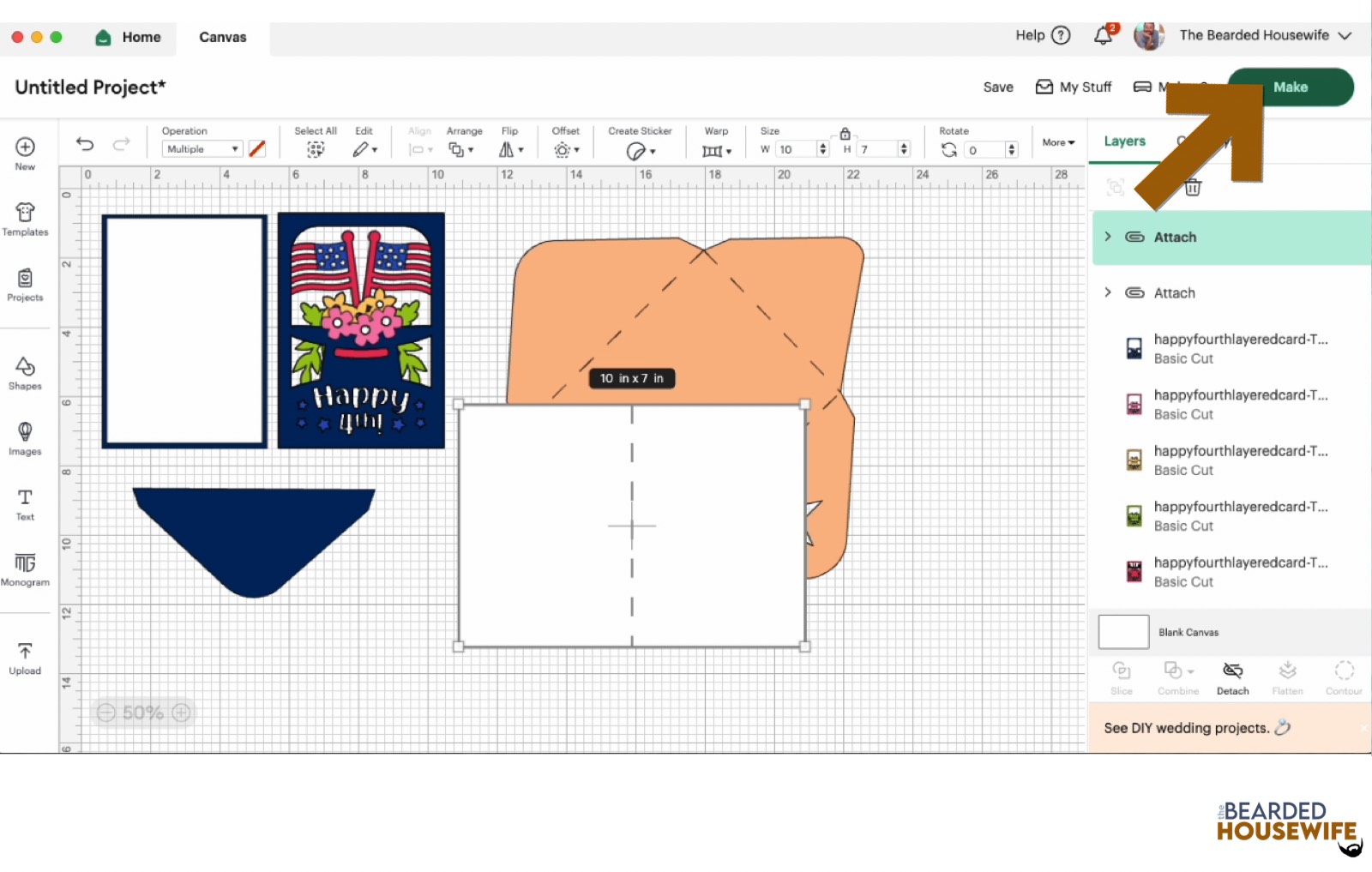The width and height of the screenshot is (1372, 872).
Task: Select happyfourthlayeredcard layer with yellow thumbnail
Action: tap(1134, 460)
